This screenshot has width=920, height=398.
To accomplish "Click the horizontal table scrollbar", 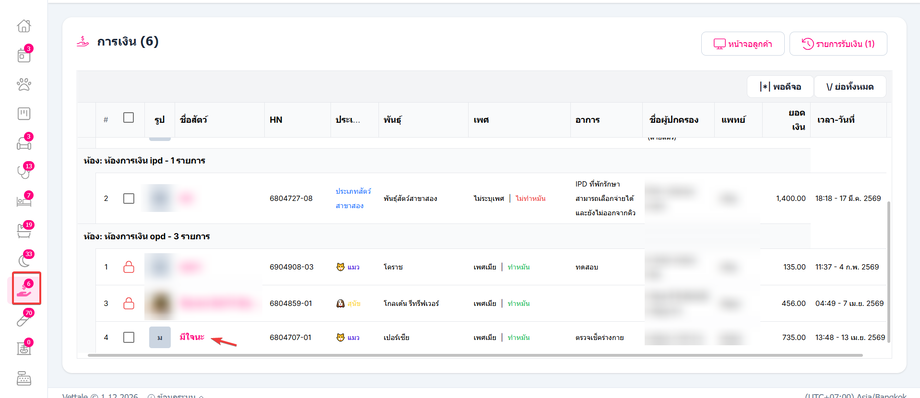I will 475,355.
